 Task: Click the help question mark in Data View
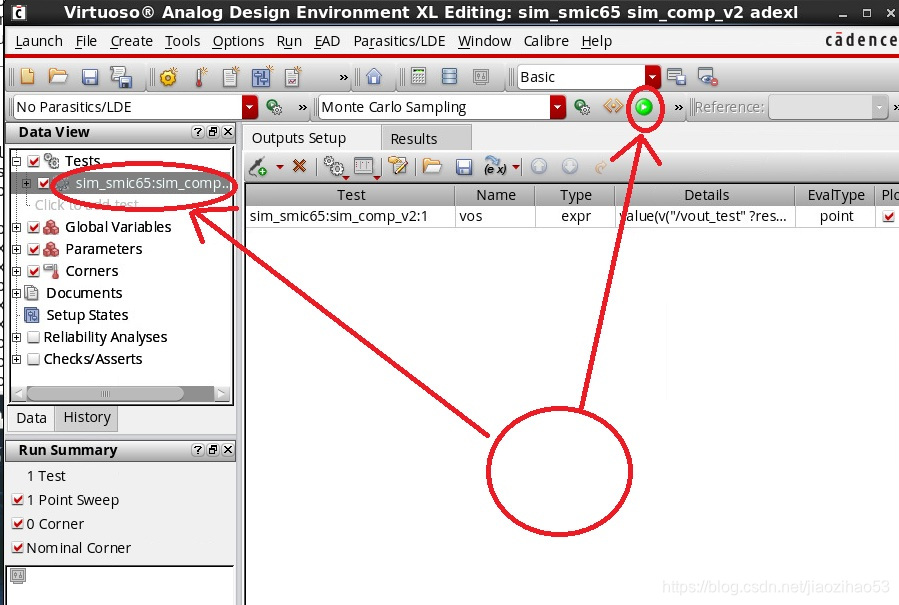(198, 132)
